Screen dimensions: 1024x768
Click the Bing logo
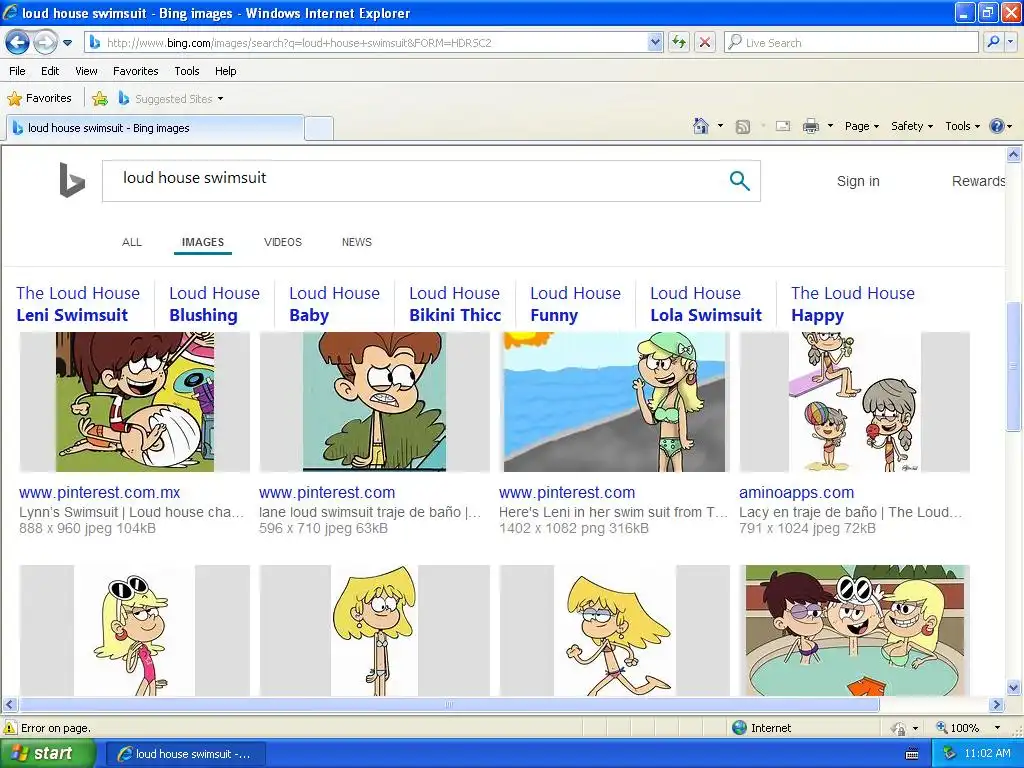pyautogui.click(x=72, y=180)
